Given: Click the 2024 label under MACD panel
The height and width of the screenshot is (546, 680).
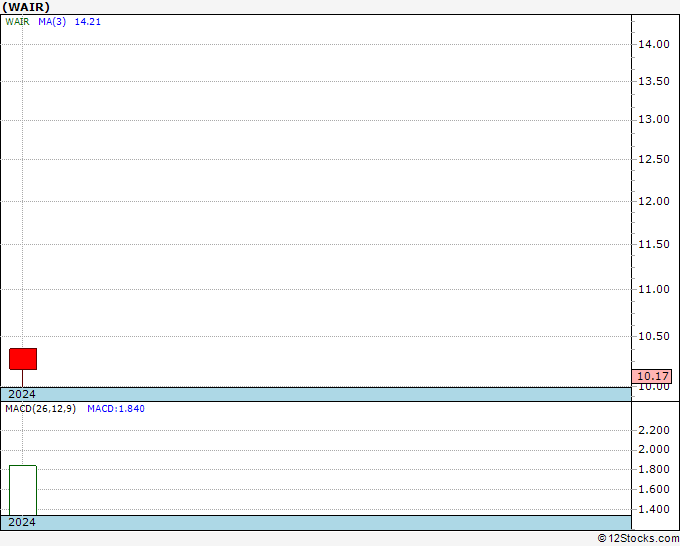Looking at the screenshot, I should tap(22, 522).
